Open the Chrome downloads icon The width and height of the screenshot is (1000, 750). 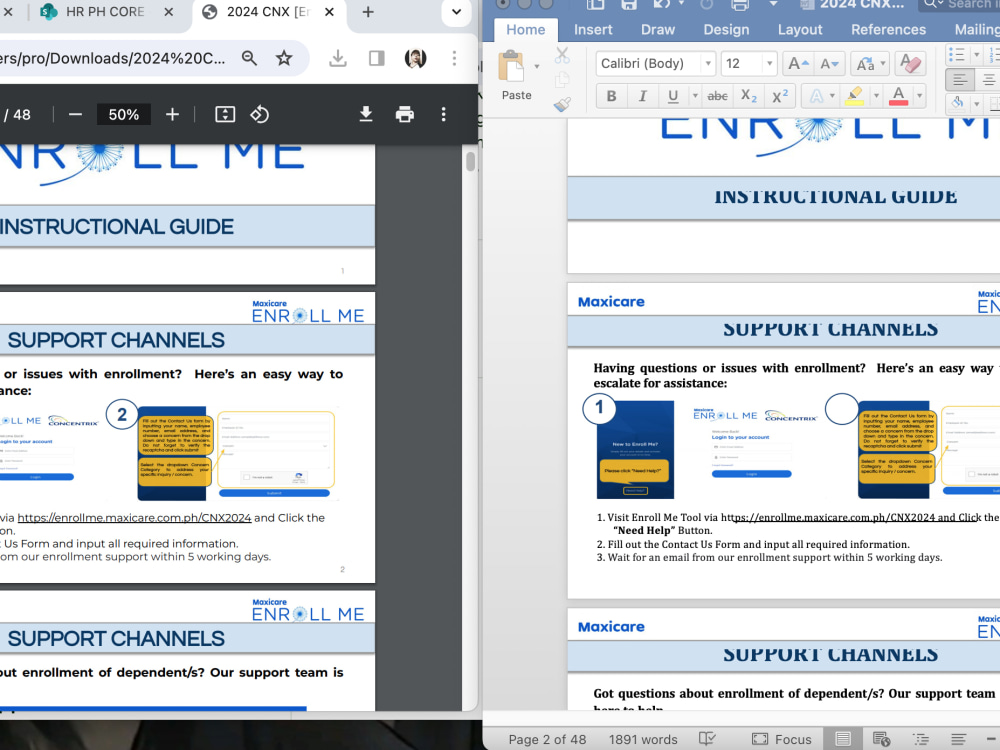338,59
